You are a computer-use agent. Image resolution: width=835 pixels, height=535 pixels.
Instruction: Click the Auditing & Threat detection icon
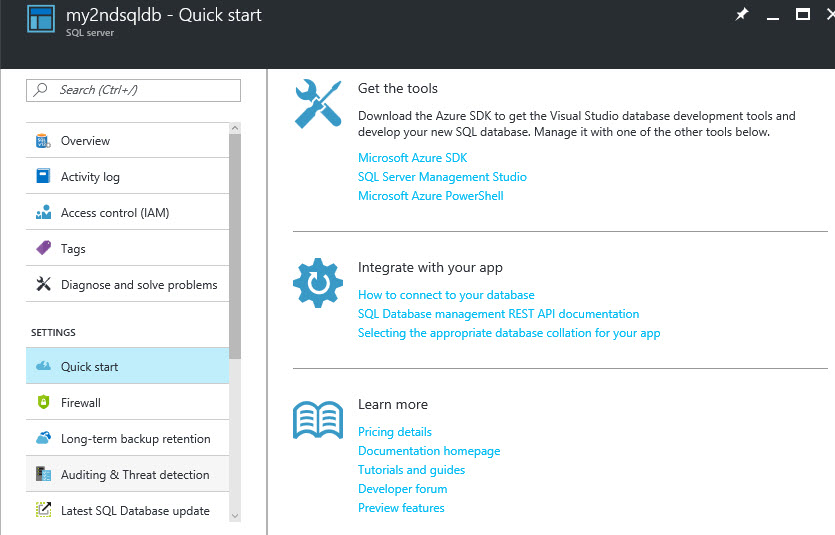[43, 474]
